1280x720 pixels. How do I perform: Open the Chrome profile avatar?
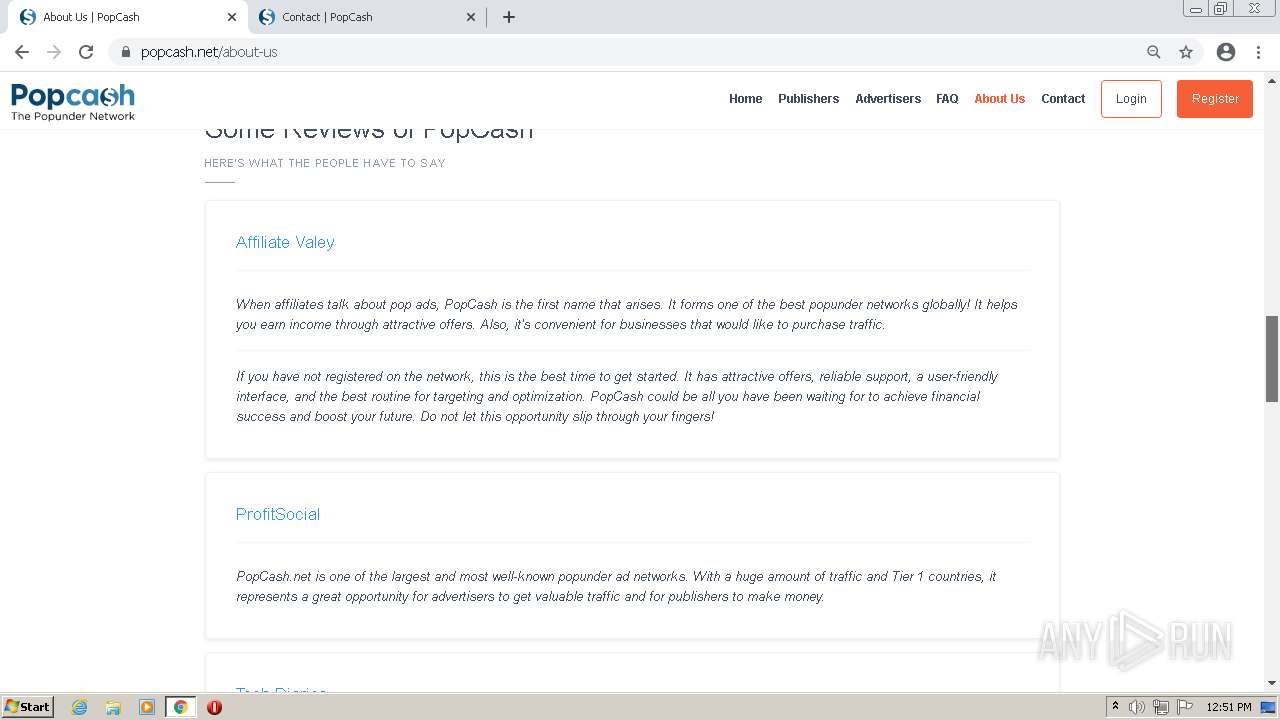tap(1226, 52)
